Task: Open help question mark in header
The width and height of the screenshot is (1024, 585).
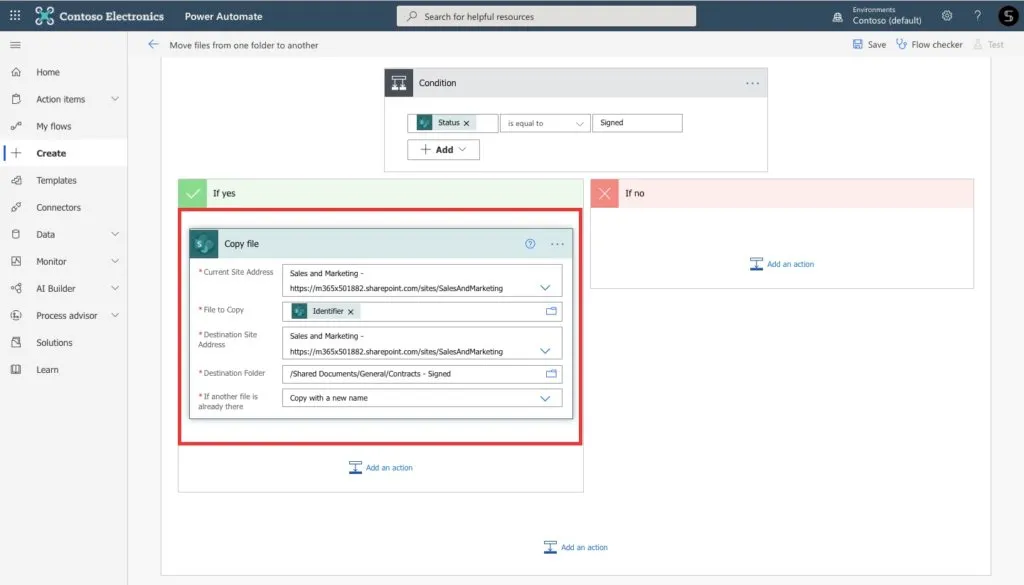Action: [978, 16]
